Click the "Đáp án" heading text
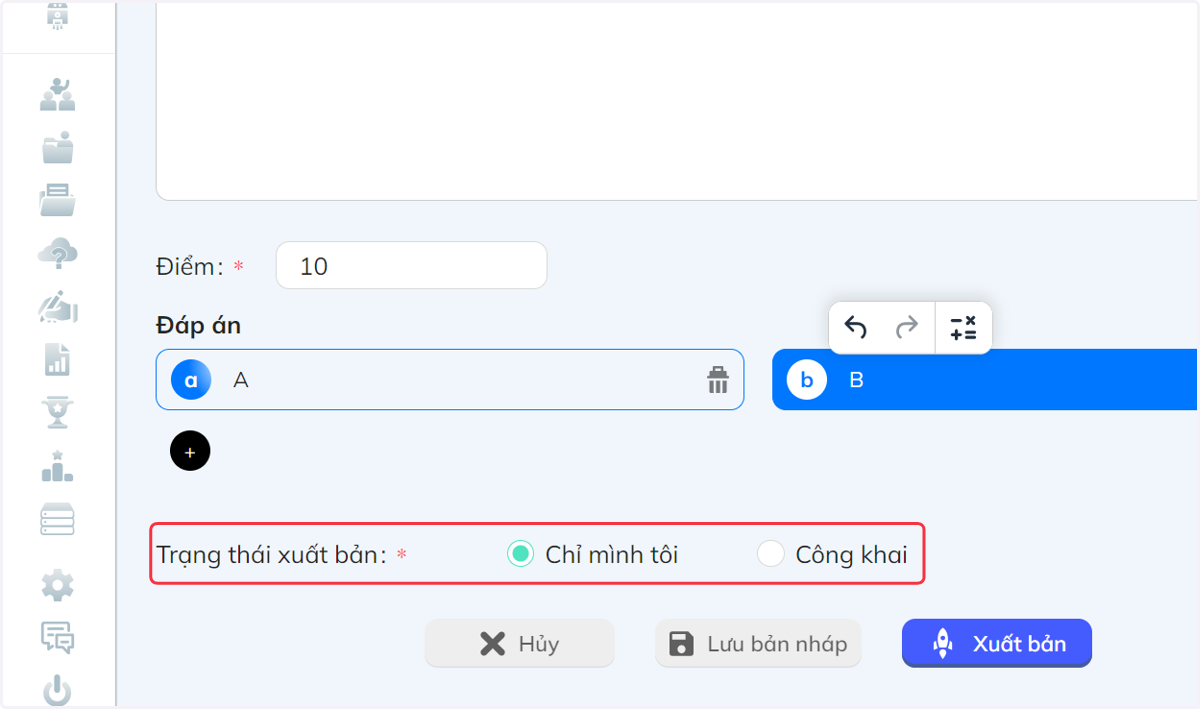Viewport: 1200px width, 709px height. [198, 325]
